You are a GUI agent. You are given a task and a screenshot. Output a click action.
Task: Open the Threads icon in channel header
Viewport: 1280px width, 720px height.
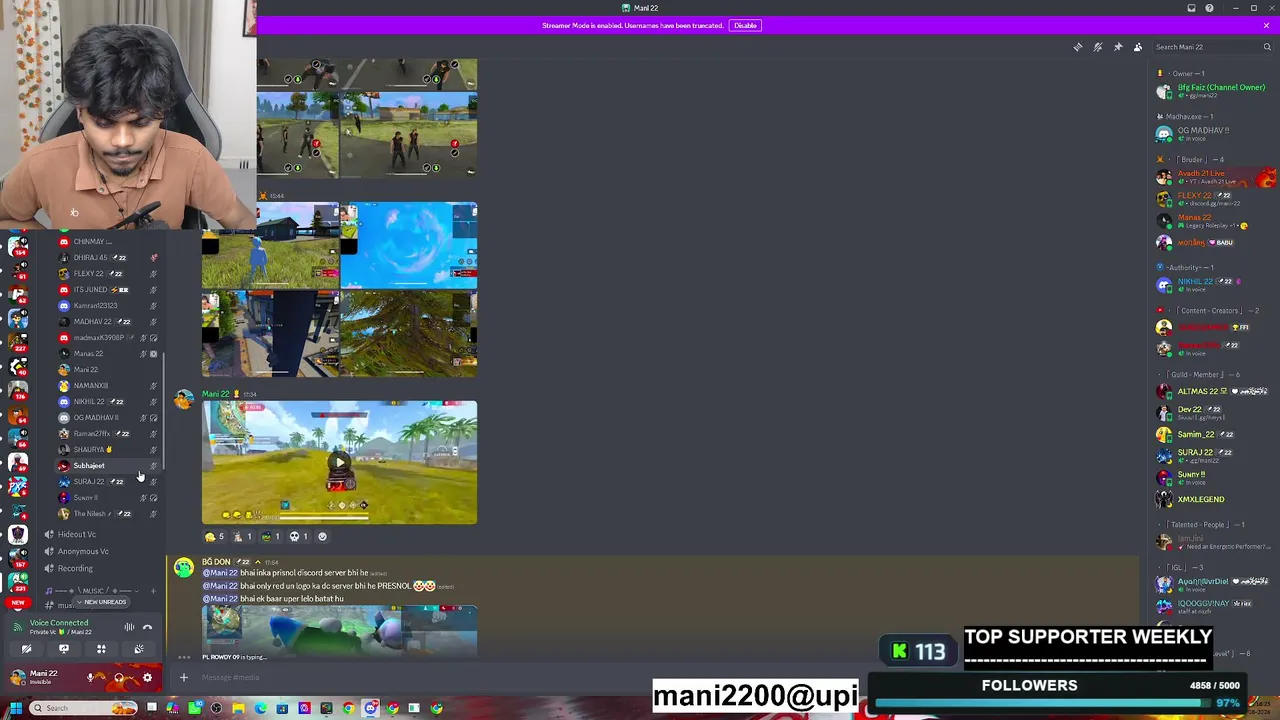[1077, 47]
